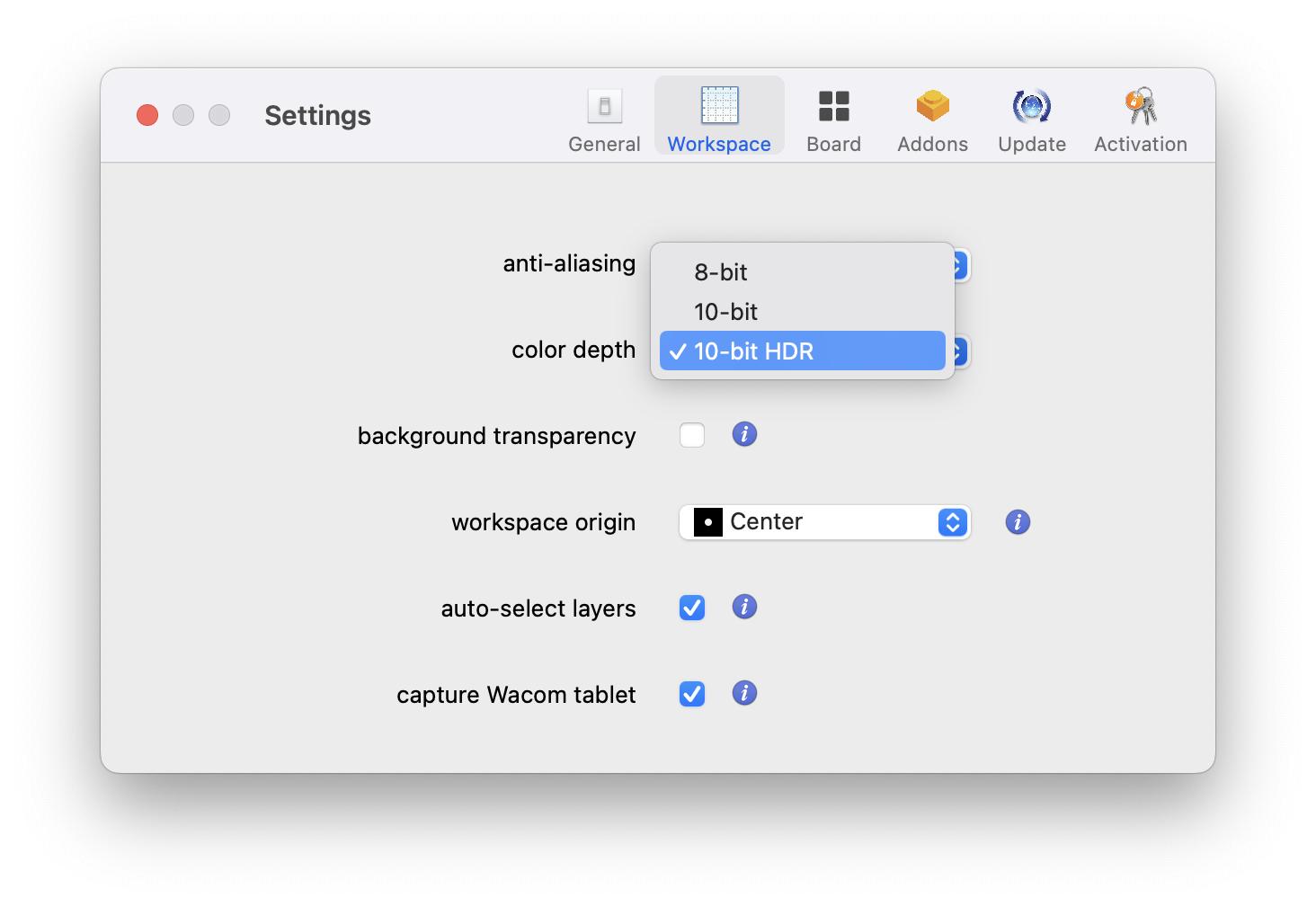This screenshot has height=906, width=1316.
Task: Show info for auto-select layers
Action: [744, 607]
